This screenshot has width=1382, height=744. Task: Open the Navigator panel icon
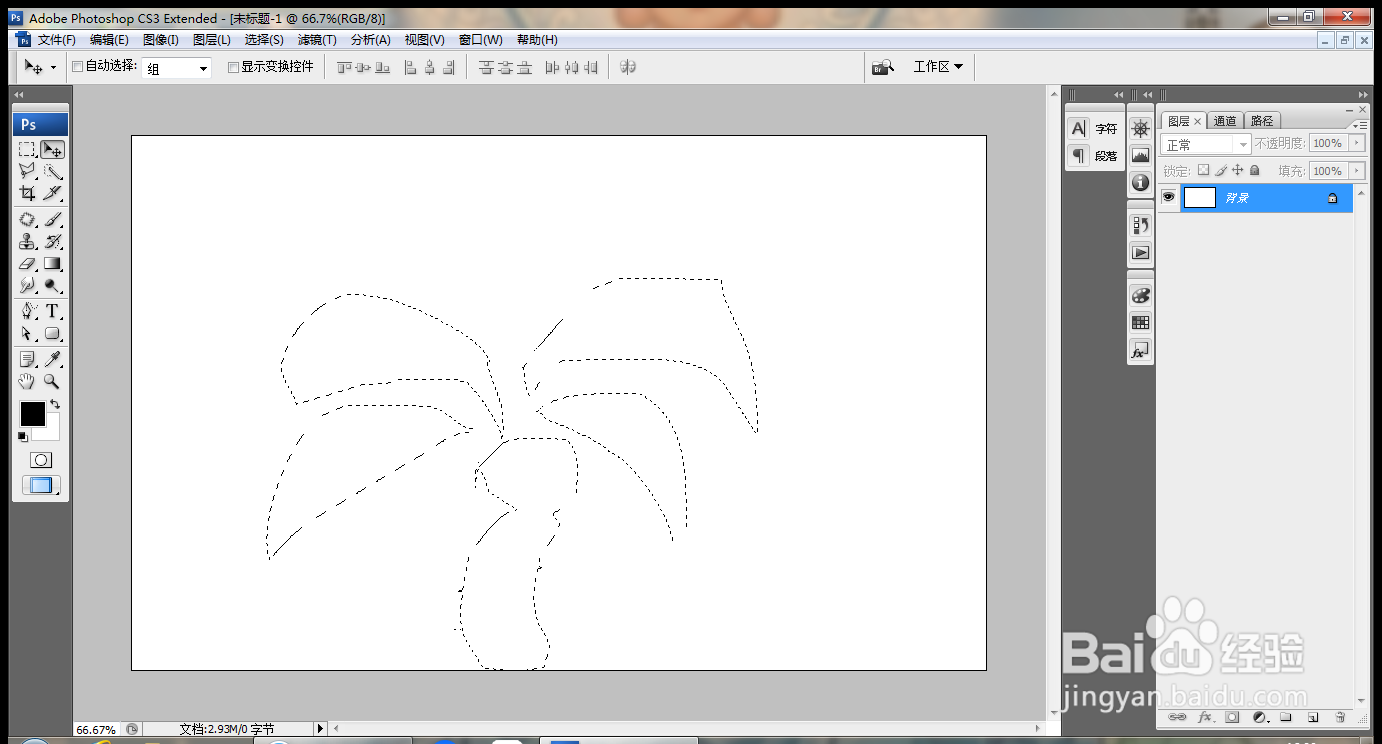pyautogui.click(x=1140, y=128)
